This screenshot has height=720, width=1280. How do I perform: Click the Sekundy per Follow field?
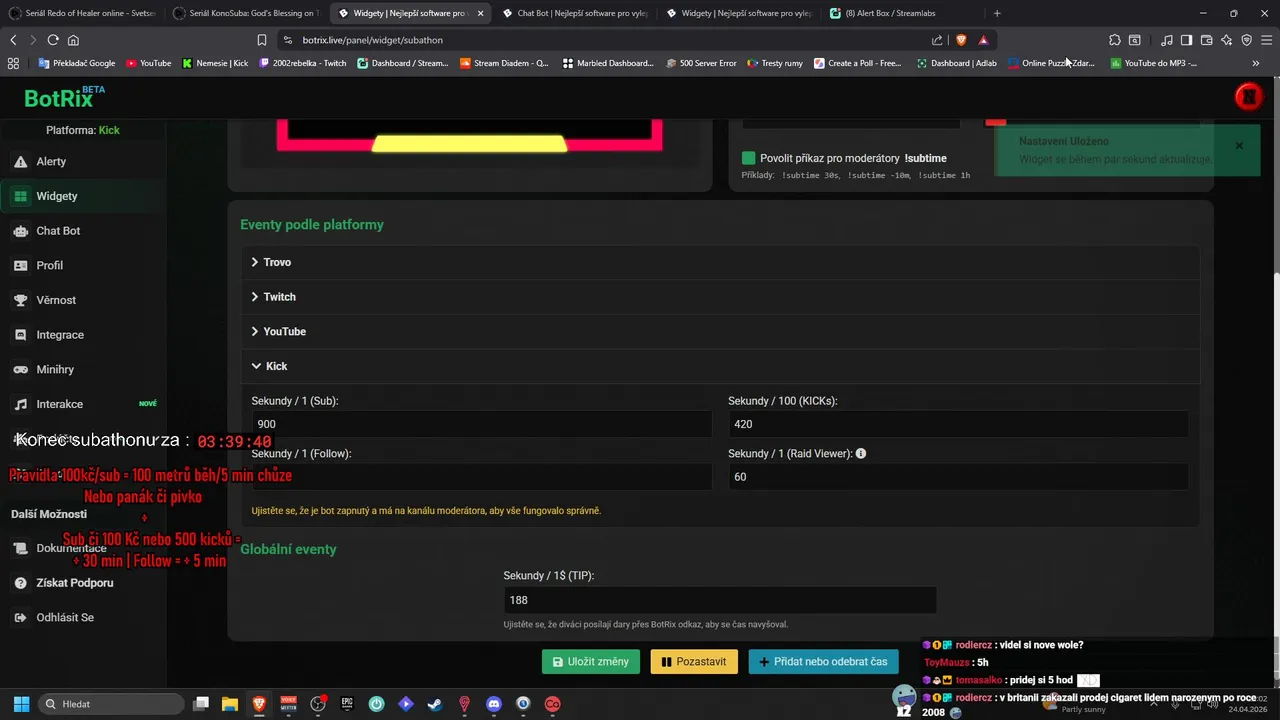[481, 477]
